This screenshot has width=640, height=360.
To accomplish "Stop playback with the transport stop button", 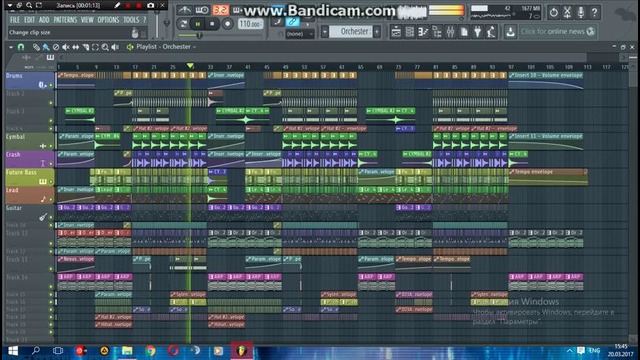I will (212, 24).
